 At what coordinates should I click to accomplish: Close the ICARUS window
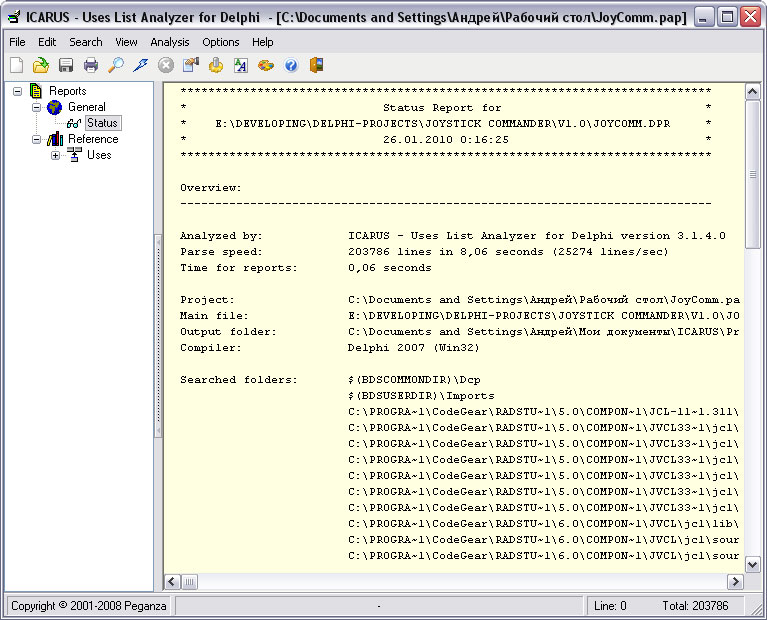(x=750, y=18)
